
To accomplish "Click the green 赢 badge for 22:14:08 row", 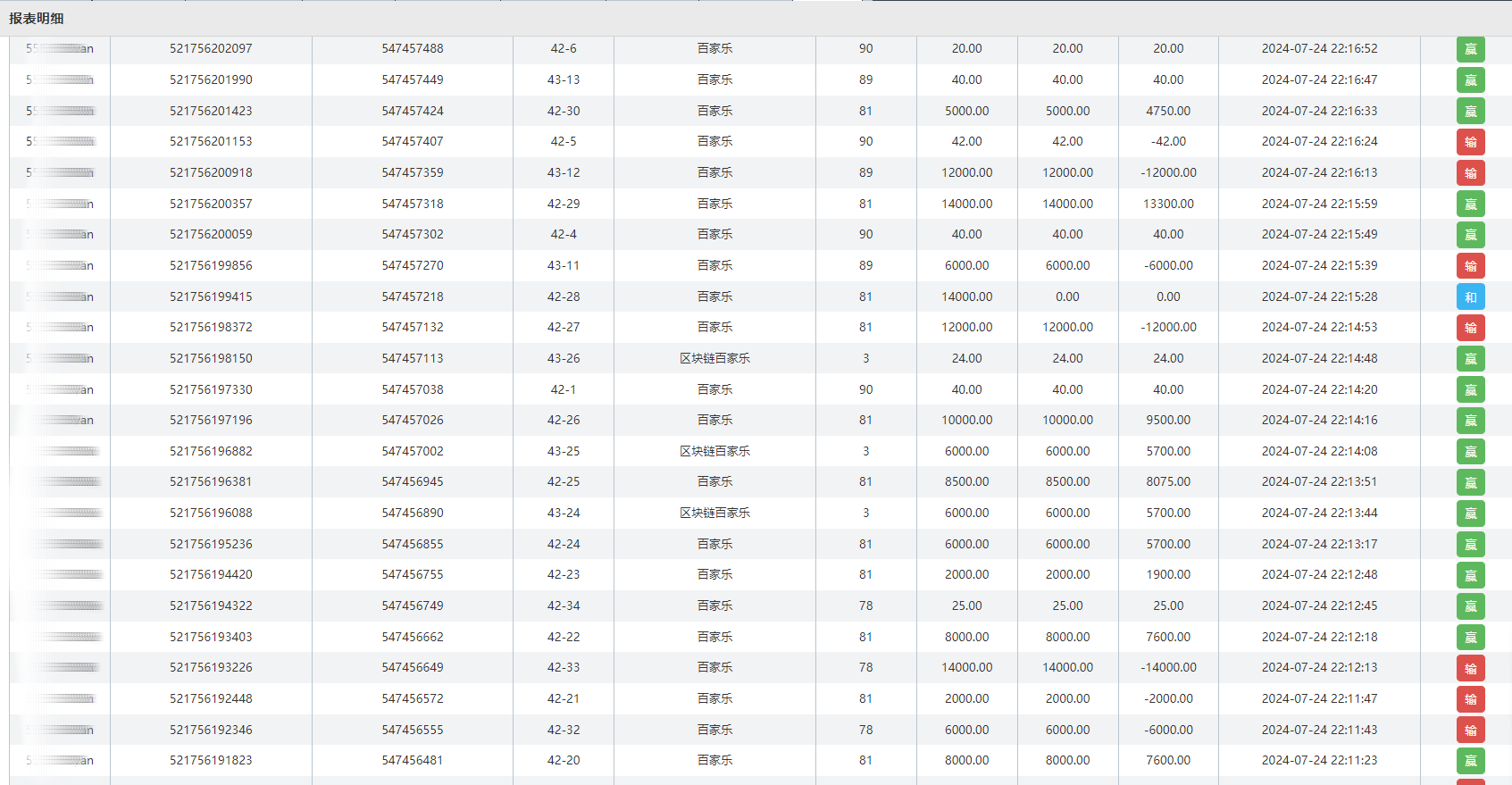I will tap(1470, 452).
